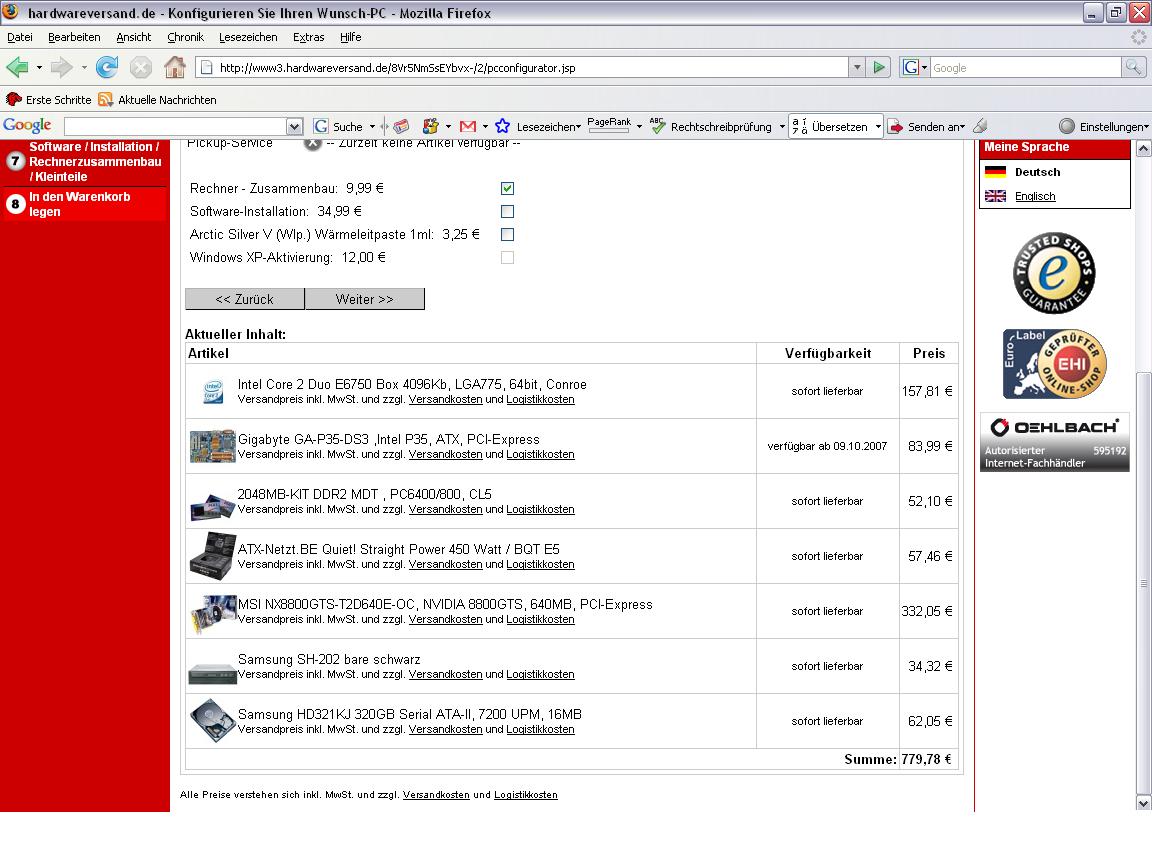Image resolution: width=1152 pixels, height=864 pixels.
Task: Open the Ansicht menu
Action: coord(134,37)
